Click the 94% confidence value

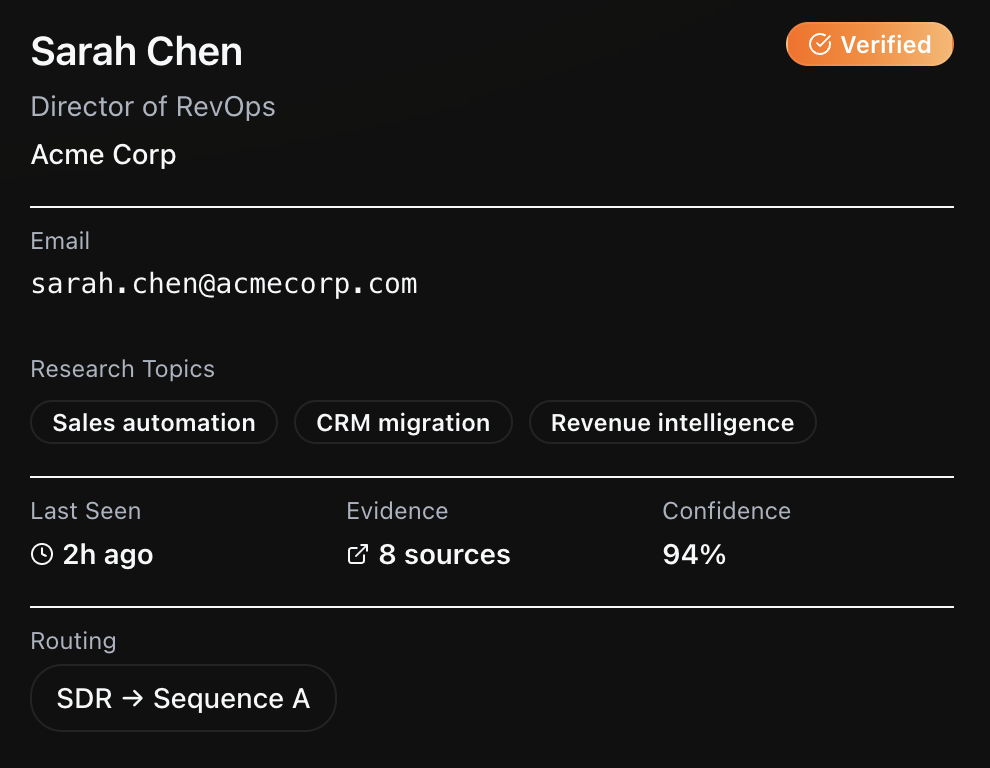coord(694,554)
